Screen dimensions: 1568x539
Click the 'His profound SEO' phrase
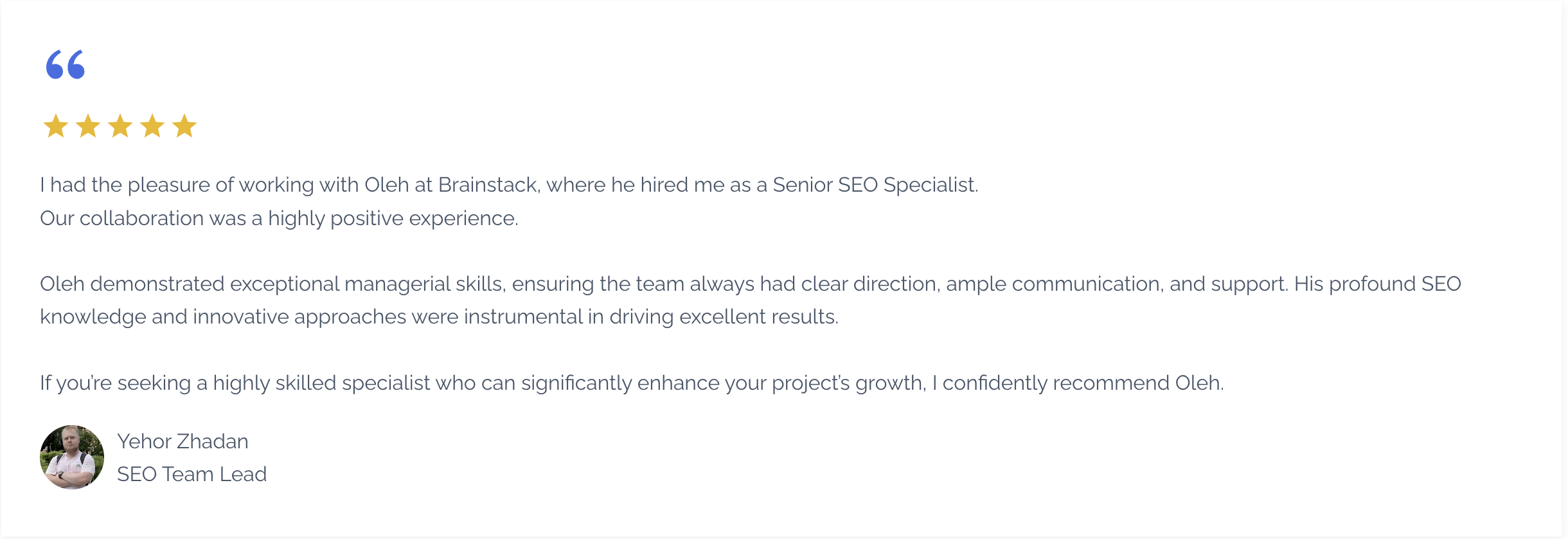click(1378, 284)
